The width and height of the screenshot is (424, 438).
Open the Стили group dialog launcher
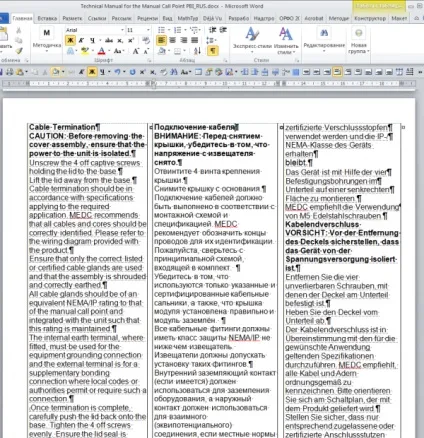[x=297, y=60]
